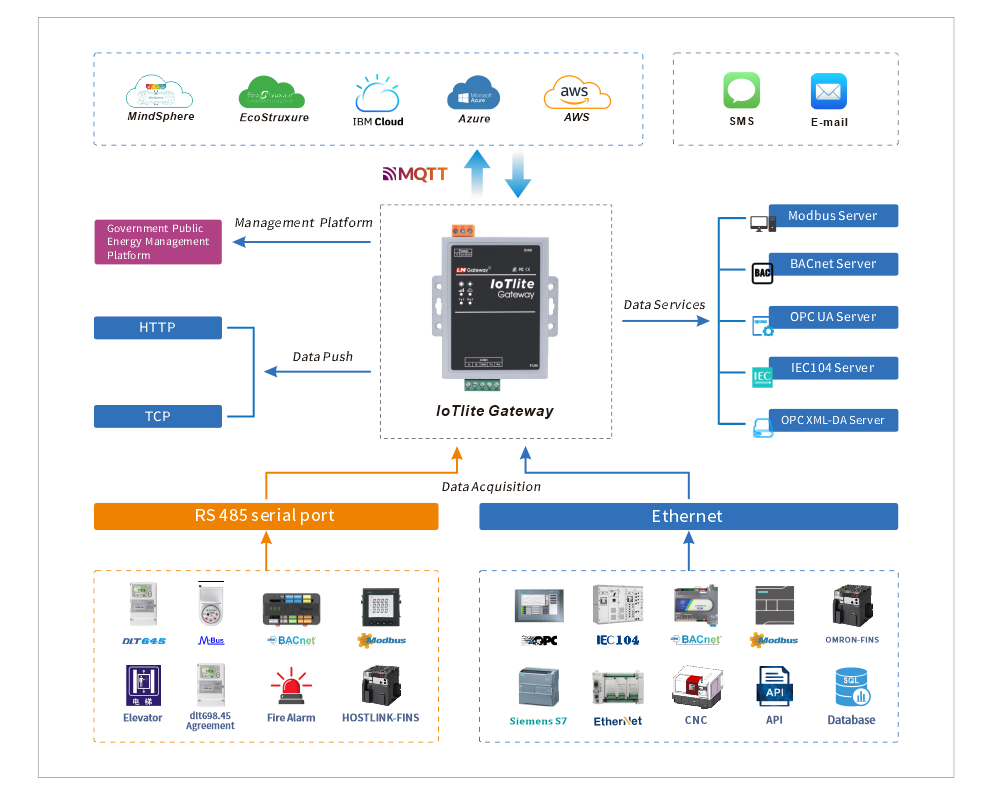The width and height of the screenshot is (997, 797).
Task: Click the computer icon beside Modbus Server
Action: click(x=762, y=224)
